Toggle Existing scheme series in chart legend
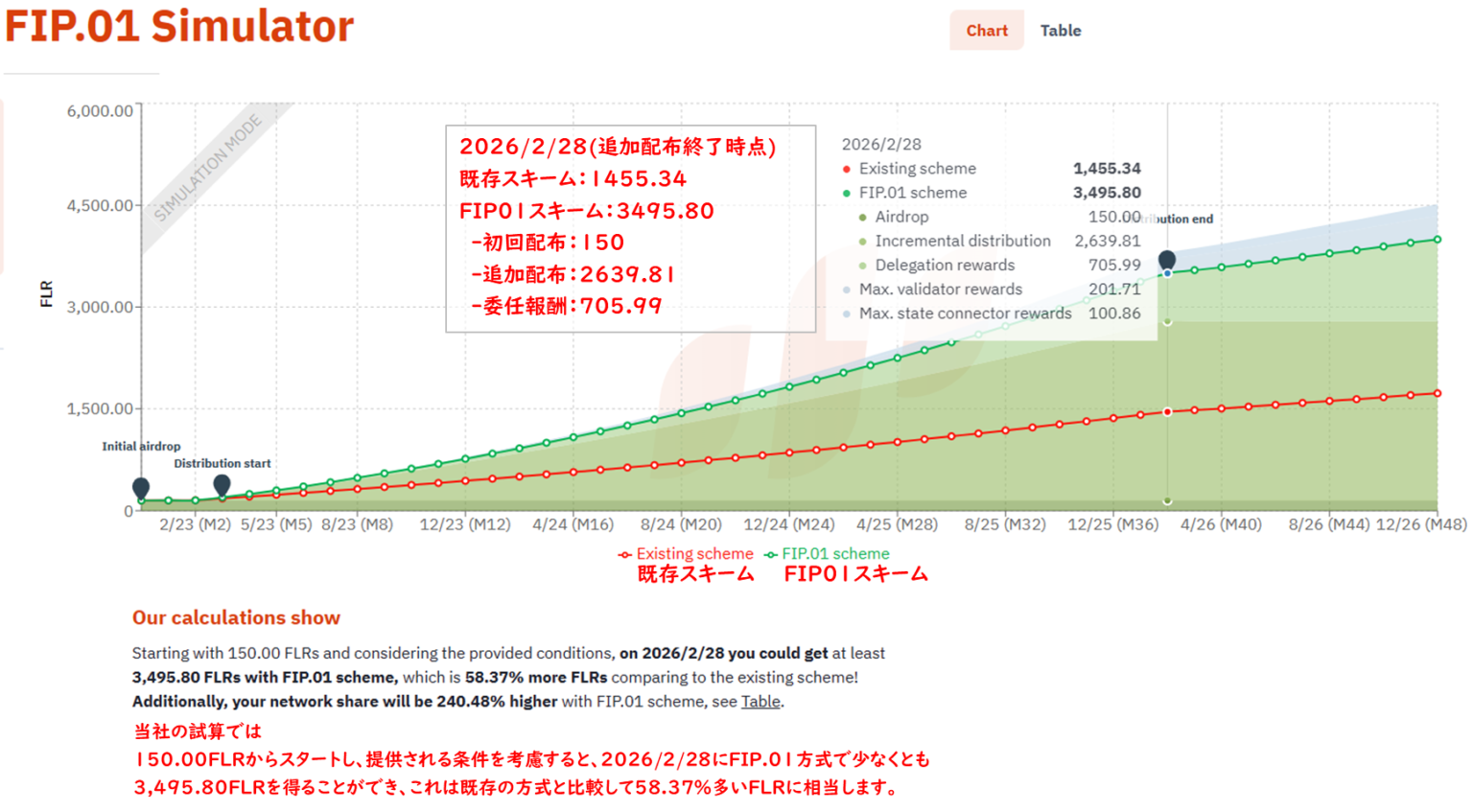 pos(686,554)
